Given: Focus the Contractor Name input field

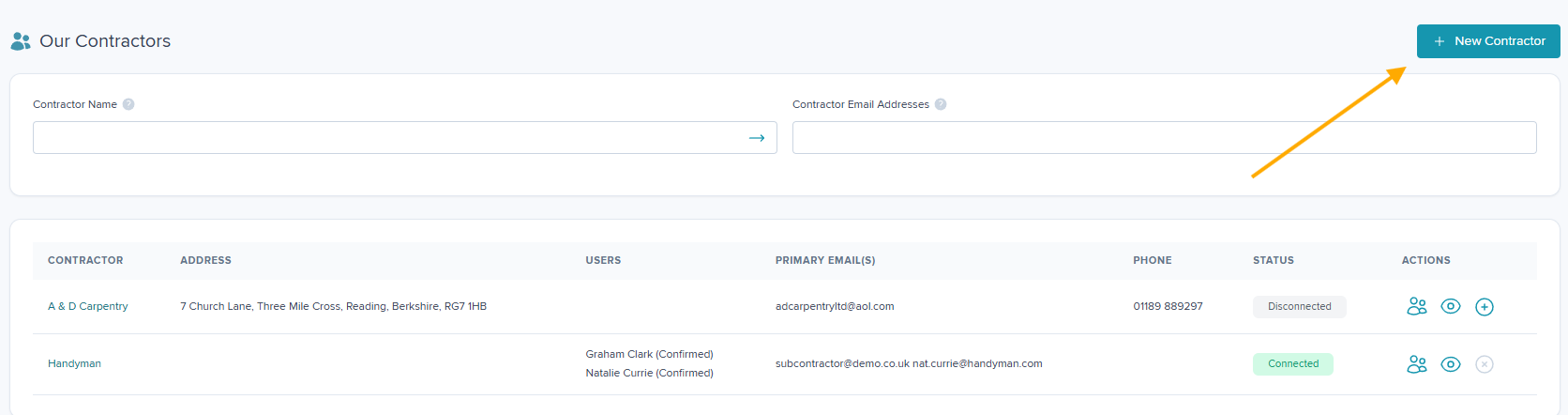Looking at the screenshot, I should [x=405, y=138].
